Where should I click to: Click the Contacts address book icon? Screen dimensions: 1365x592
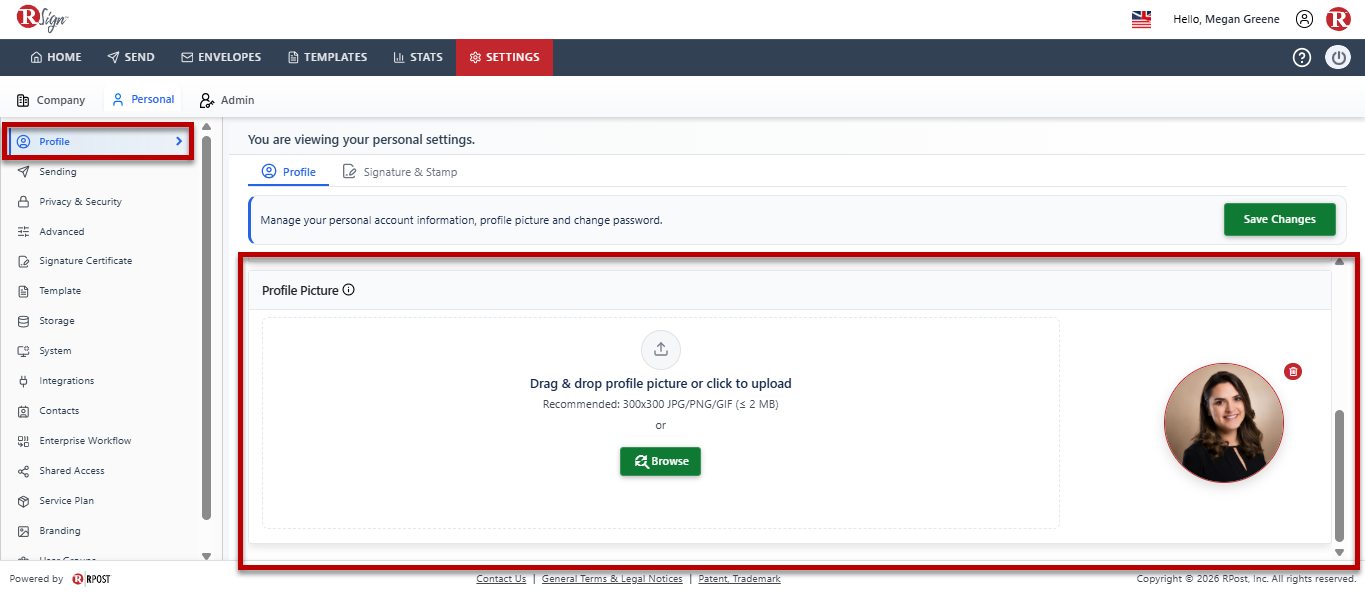tap(23, 411)
